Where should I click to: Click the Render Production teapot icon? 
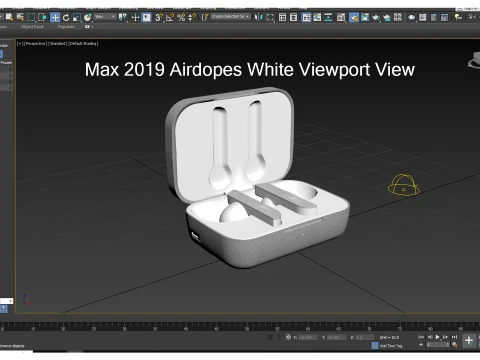[x=376, y=17]
